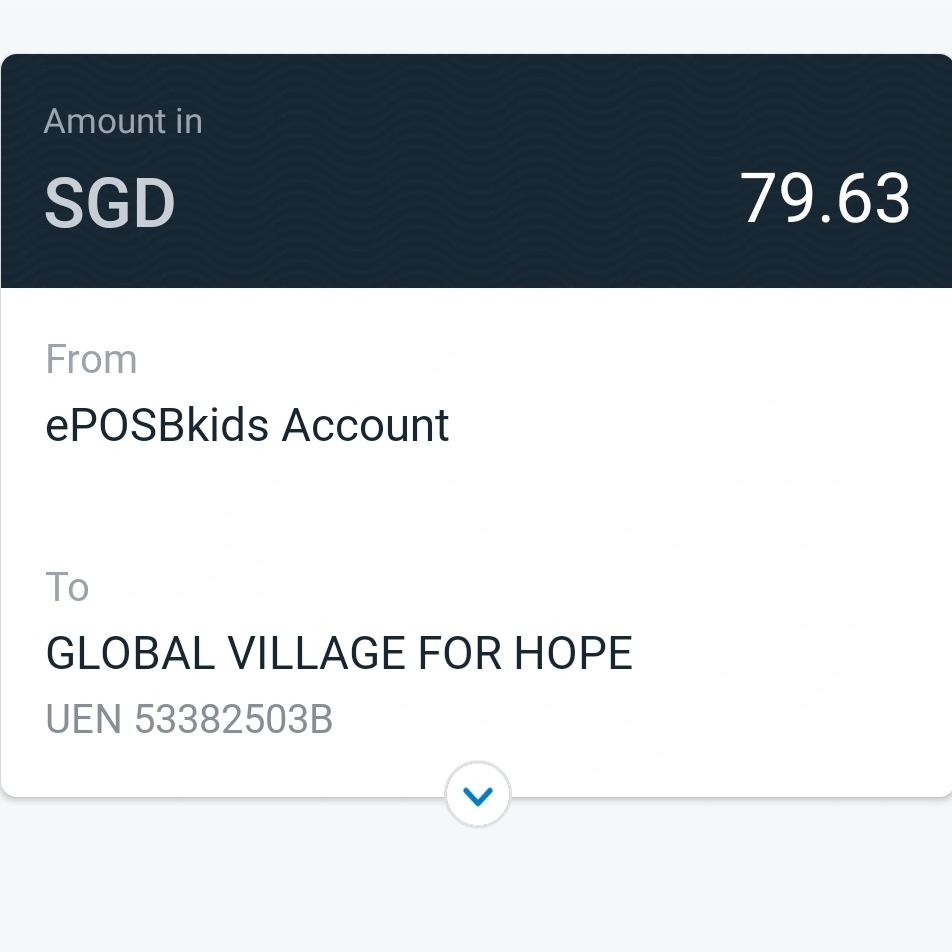This screenshot has width=952, height=952.
Task: Select the UEN number 53382503B
Action: 233,720
